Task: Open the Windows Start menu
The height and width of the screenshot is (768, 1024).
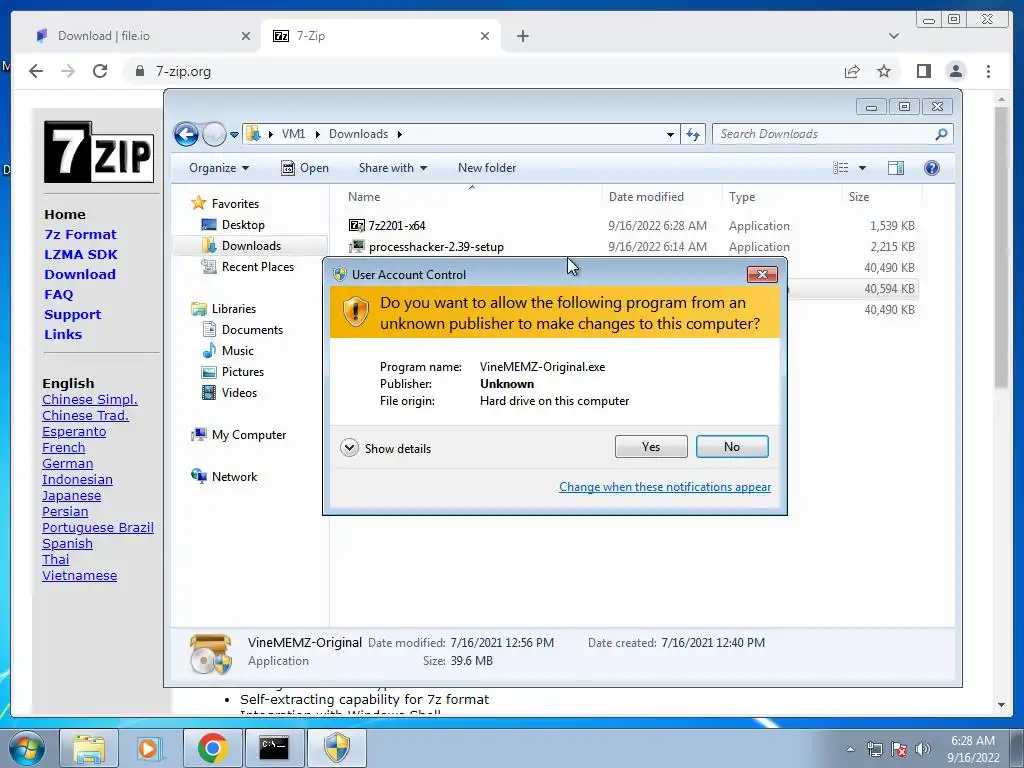Action: point(27,748)
